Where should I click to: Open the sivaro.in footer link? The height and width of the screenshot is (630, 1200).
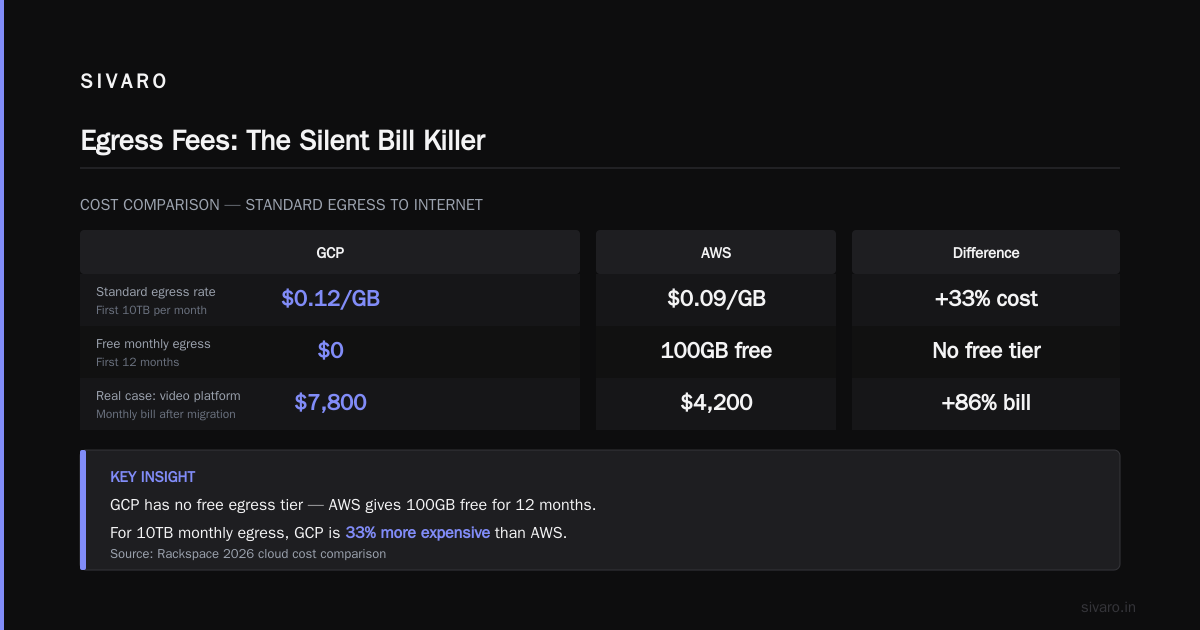click(x=1109, y=607)
